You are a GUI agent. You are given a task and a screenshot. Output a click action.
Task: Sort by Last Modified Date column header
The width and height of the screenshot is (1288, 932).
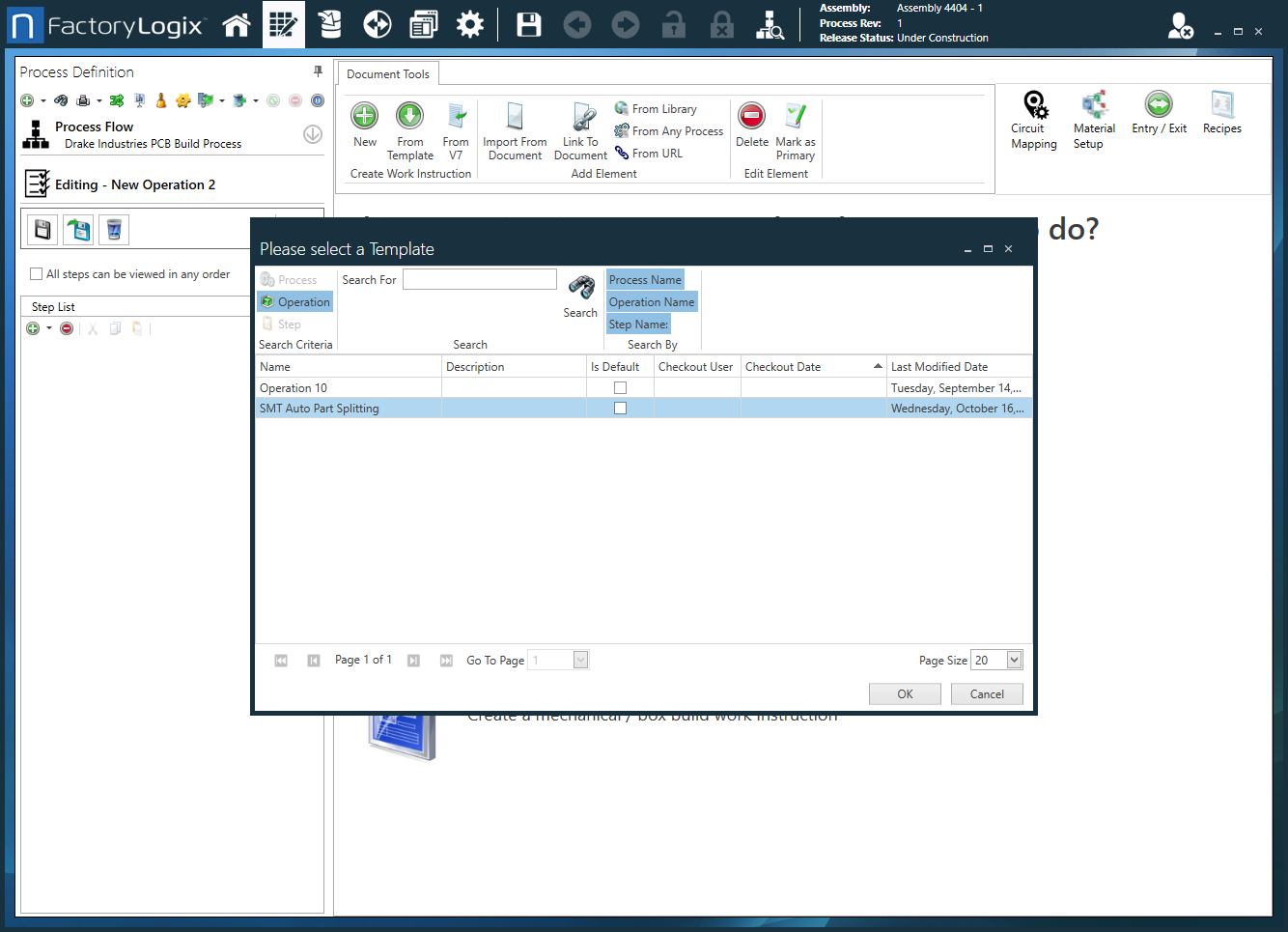click(938, 367)
